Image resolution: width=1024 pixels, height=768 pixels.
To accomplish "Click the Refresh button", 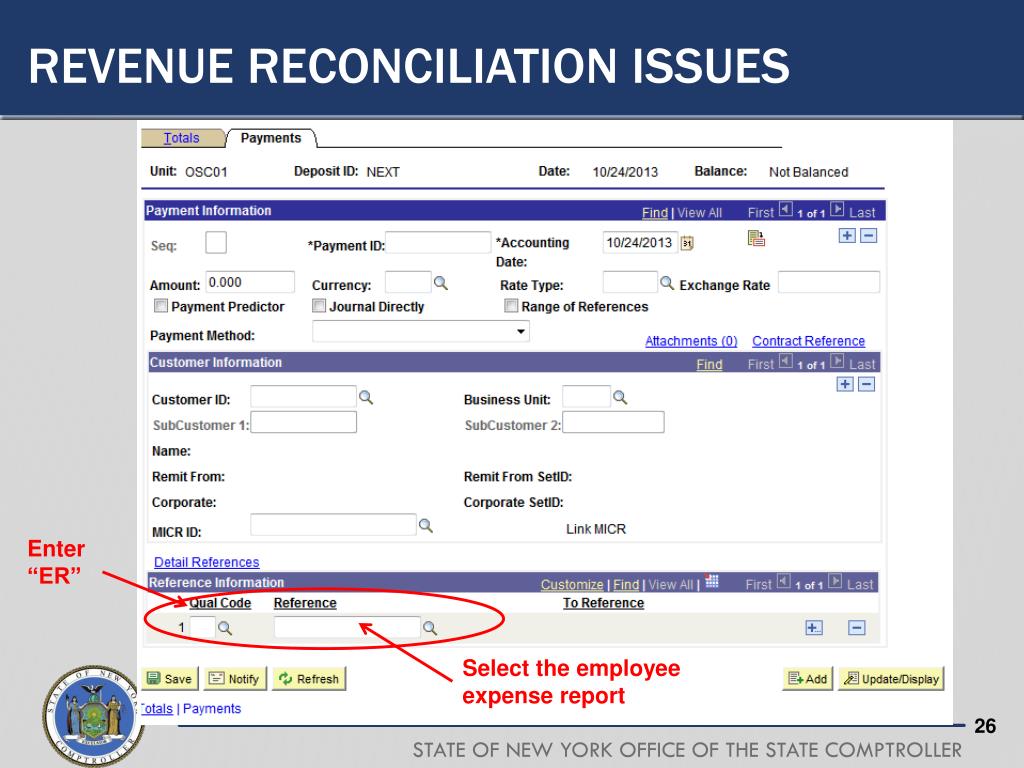I will click(x=309, y=679).
